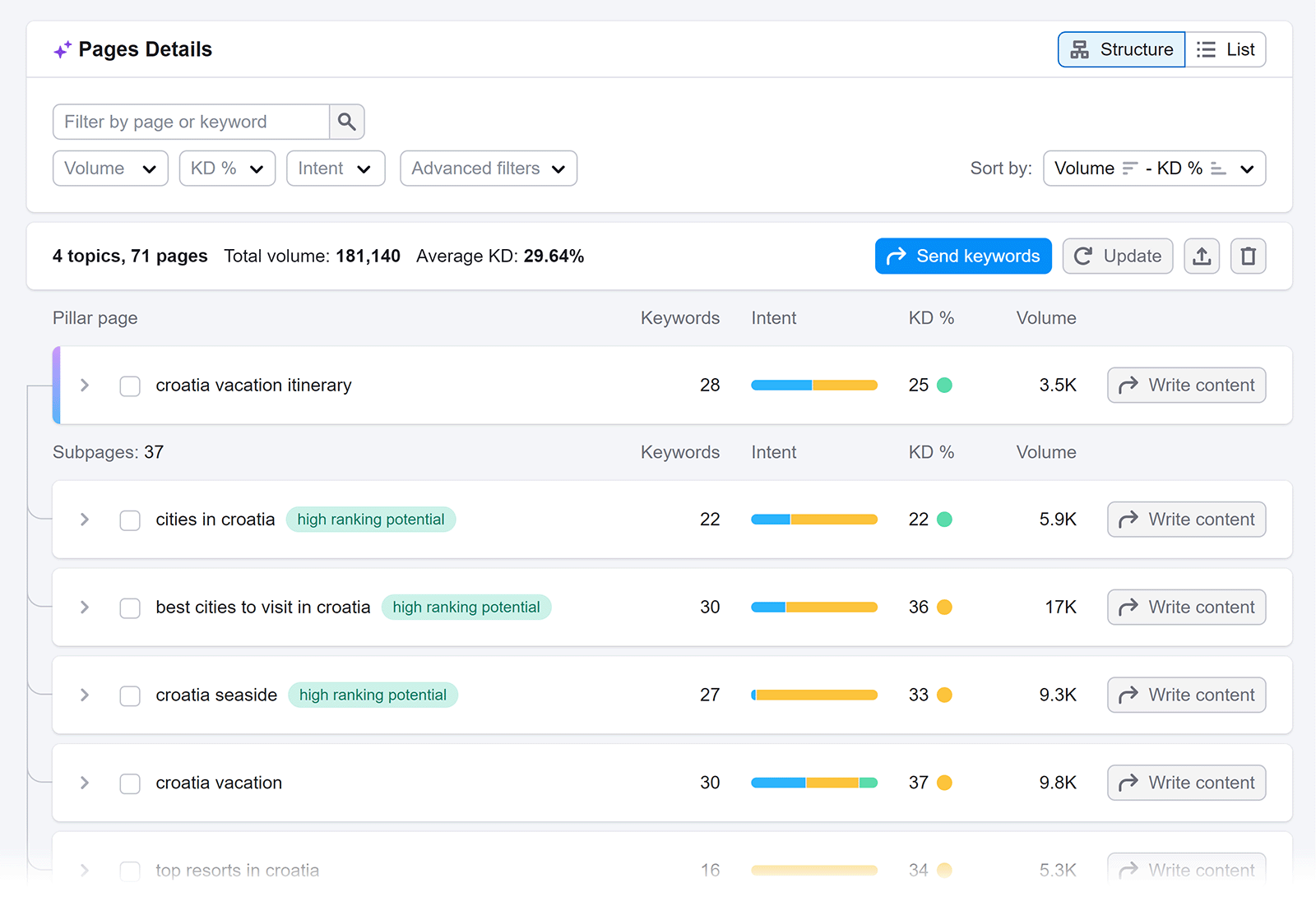Screen dimensions: 1316x901
Task: Click the trash delete icon
Action: click(x=1248, y=256)
